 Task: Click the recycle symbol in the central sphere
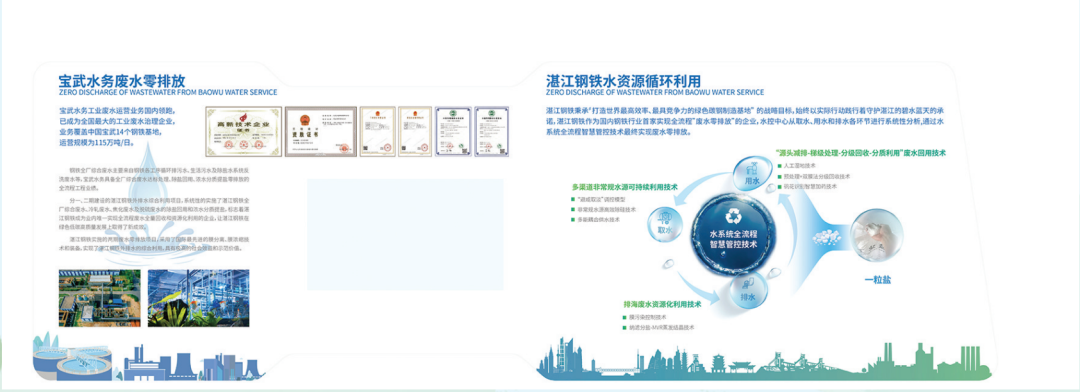(x=733, y=216)
